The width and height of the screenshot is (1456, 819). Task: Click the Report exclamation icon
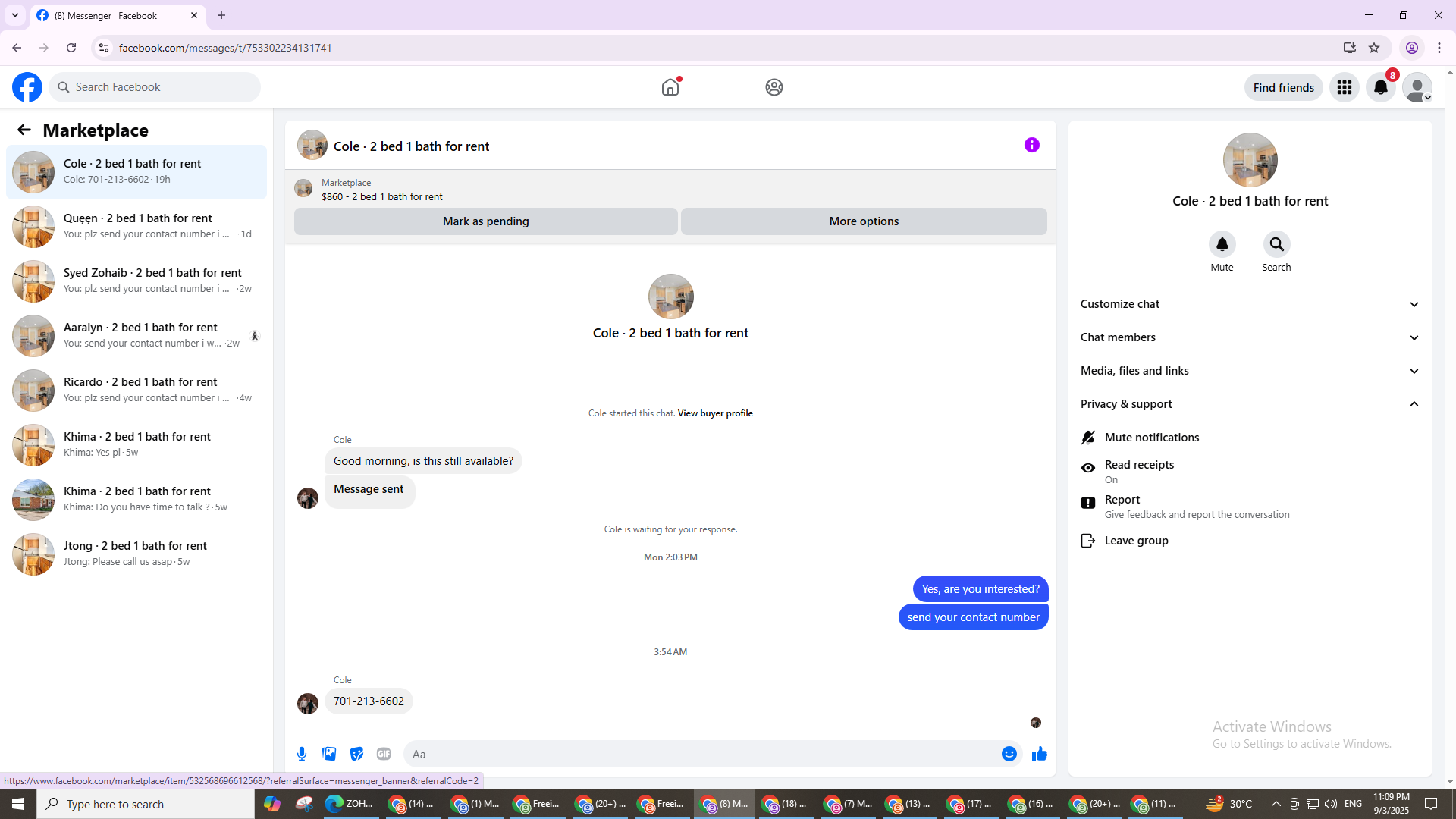coord(1088,503)
